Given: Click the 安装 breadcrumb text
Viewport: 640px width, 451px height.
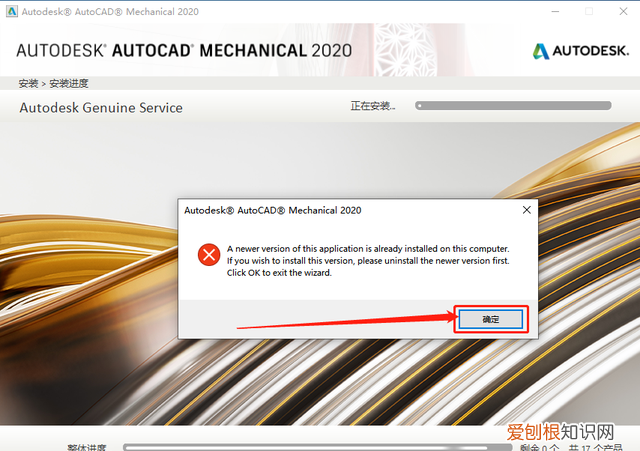Looking at the screenshot, I should tap(28, 84).
